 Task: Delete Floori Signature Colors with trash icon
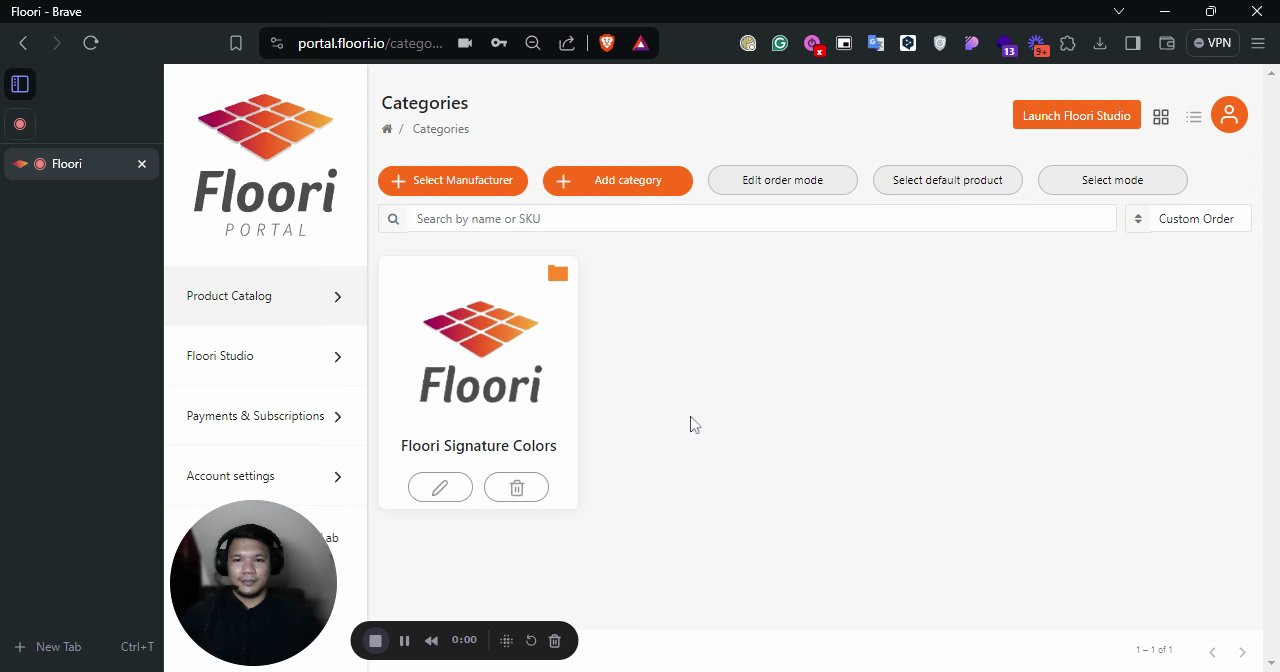(516, 487)
